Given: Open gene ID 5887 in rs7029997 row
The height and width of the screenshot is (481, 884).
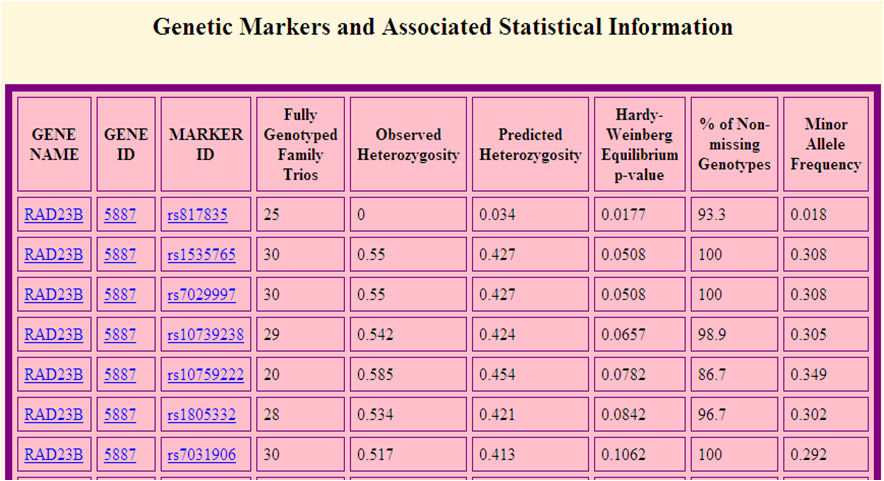Looking at the screenshot, I should pos(120,294).
